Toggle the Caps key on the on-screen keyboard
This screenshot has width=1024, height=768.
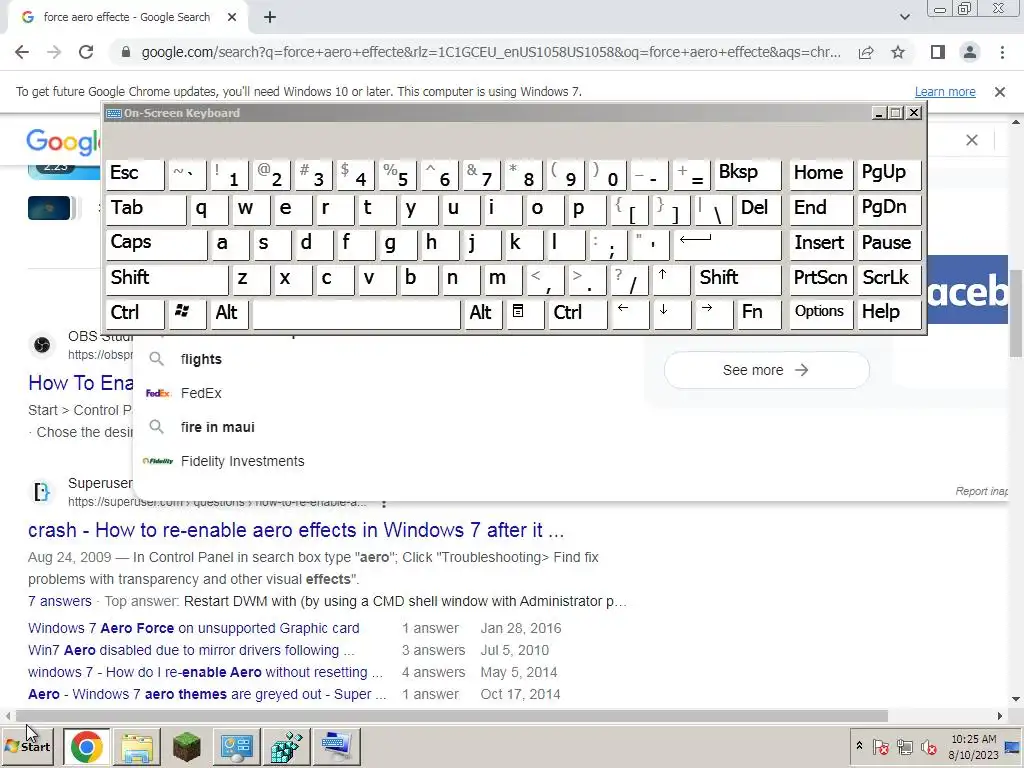coord(156,244)
